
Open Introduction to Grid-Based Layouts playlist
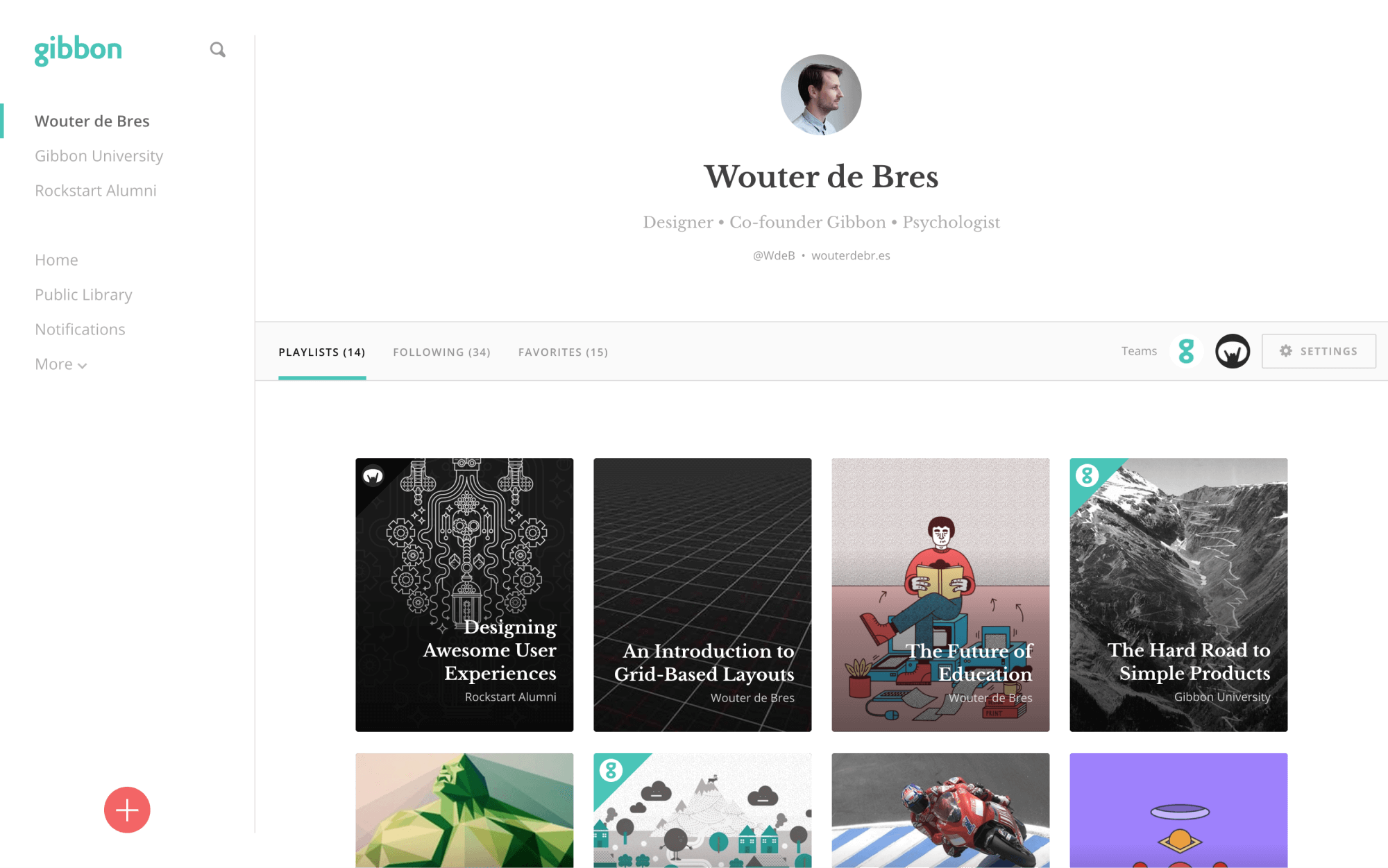coord(702,595)
